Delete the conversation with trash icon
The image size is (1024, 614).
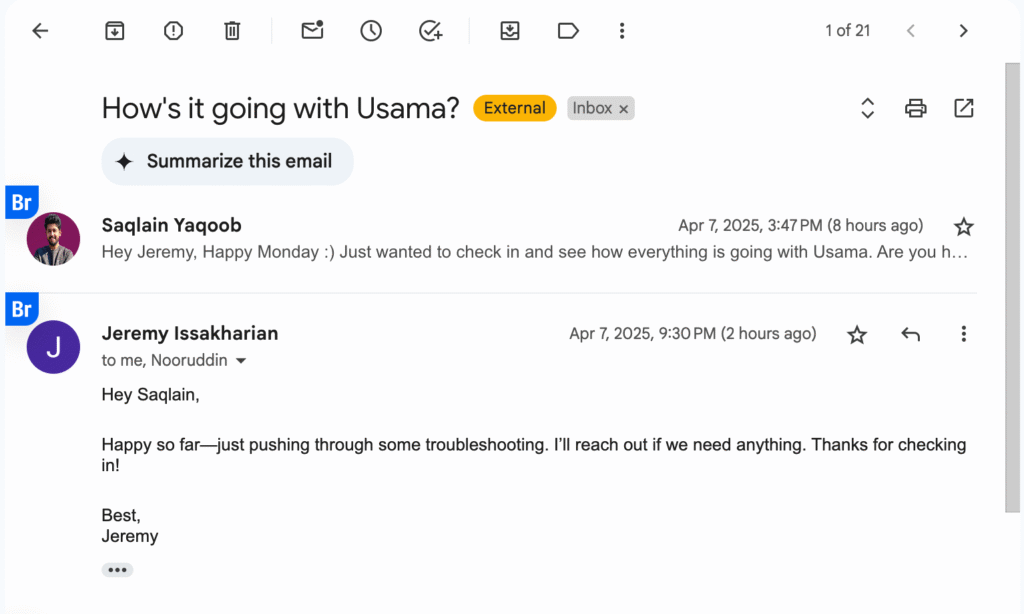point(232,31)
